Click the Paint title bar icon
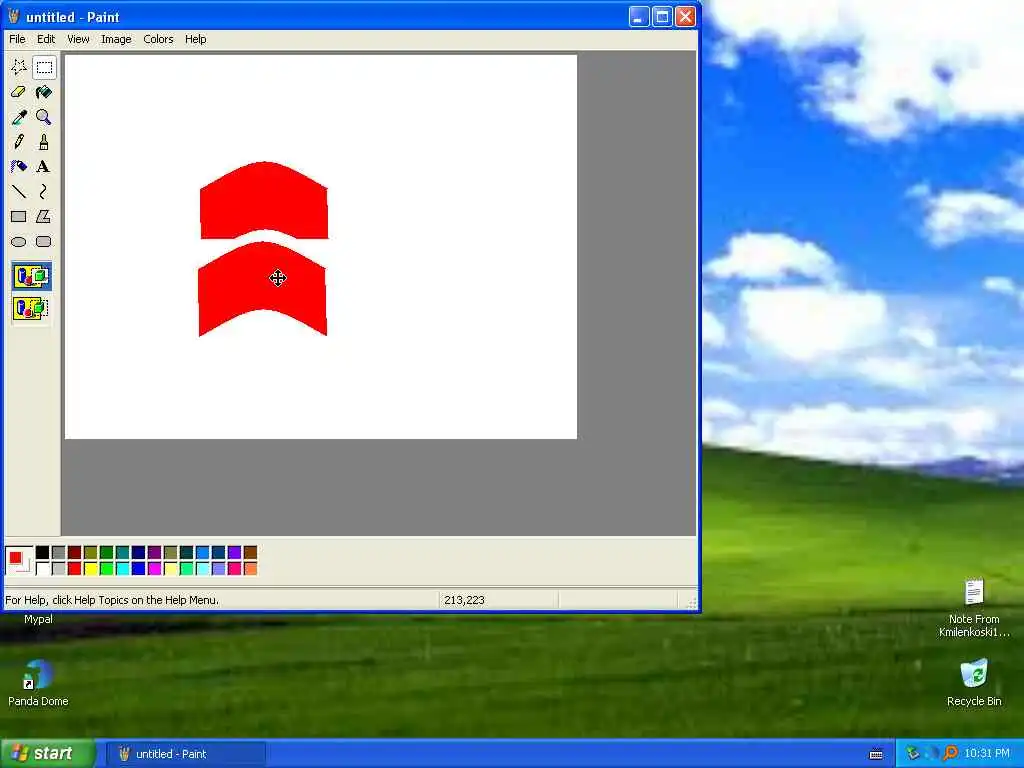This screenshot has width=1024, height=768. click(x=14, y=16)
